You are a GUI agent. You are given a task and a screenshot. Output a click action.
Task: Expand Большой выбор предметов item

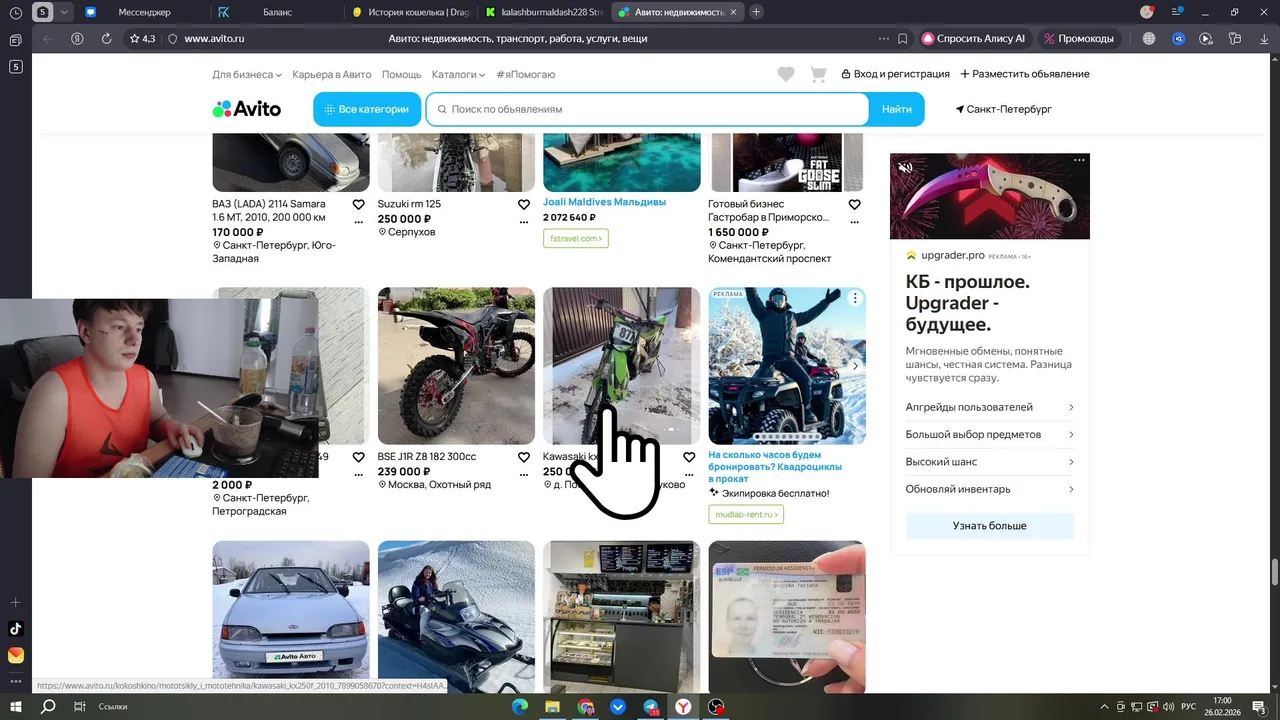tap(989, 434)
